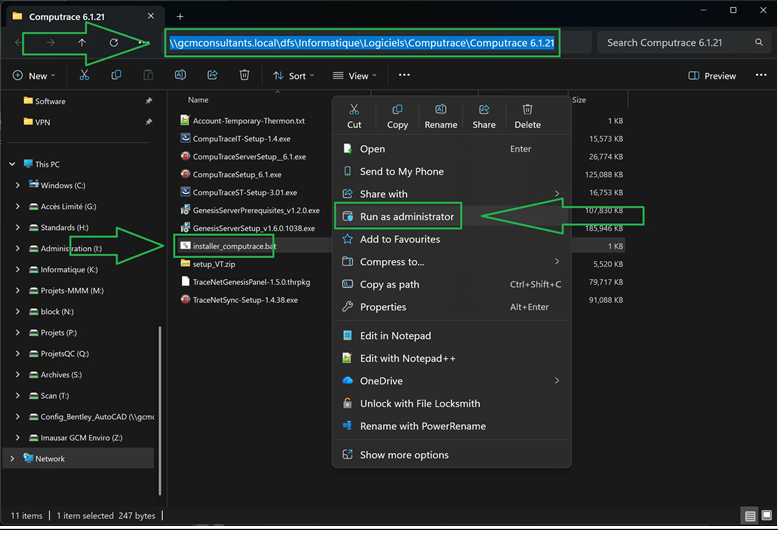
Task: Toggle the Preview pane
Action: [x=712, y=76]
